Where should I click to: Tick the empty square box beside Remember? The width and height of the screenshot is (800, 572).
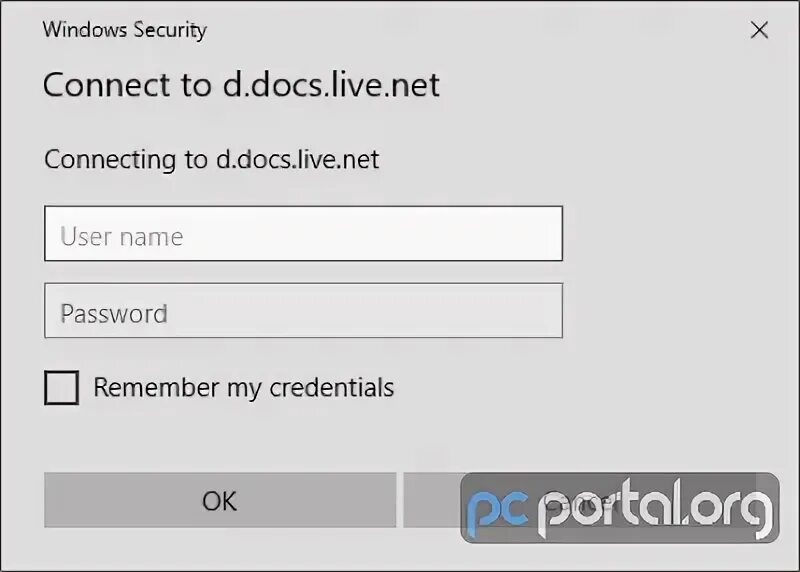click(x=61, y=388)
